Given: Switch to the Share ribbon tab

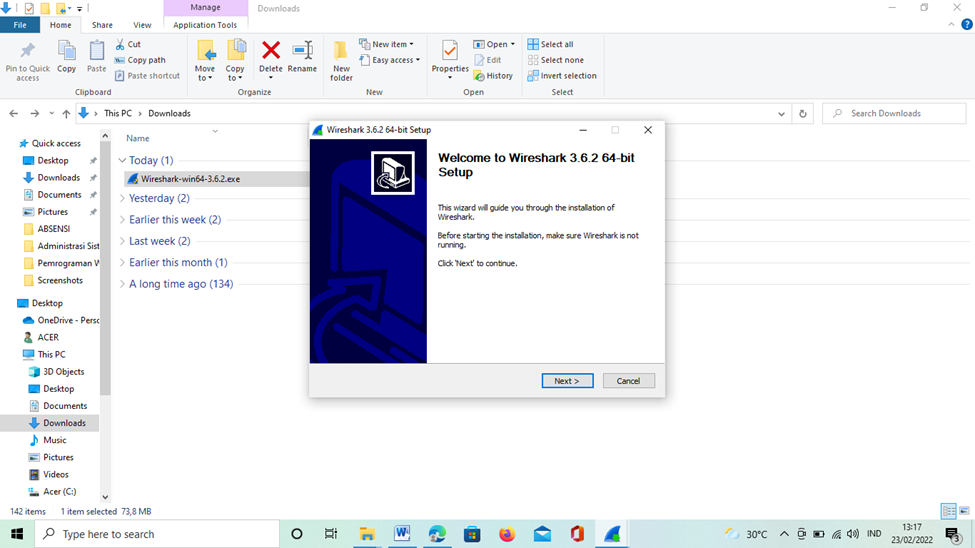Looking at the screenshot, I should click(x=102, y=25).
